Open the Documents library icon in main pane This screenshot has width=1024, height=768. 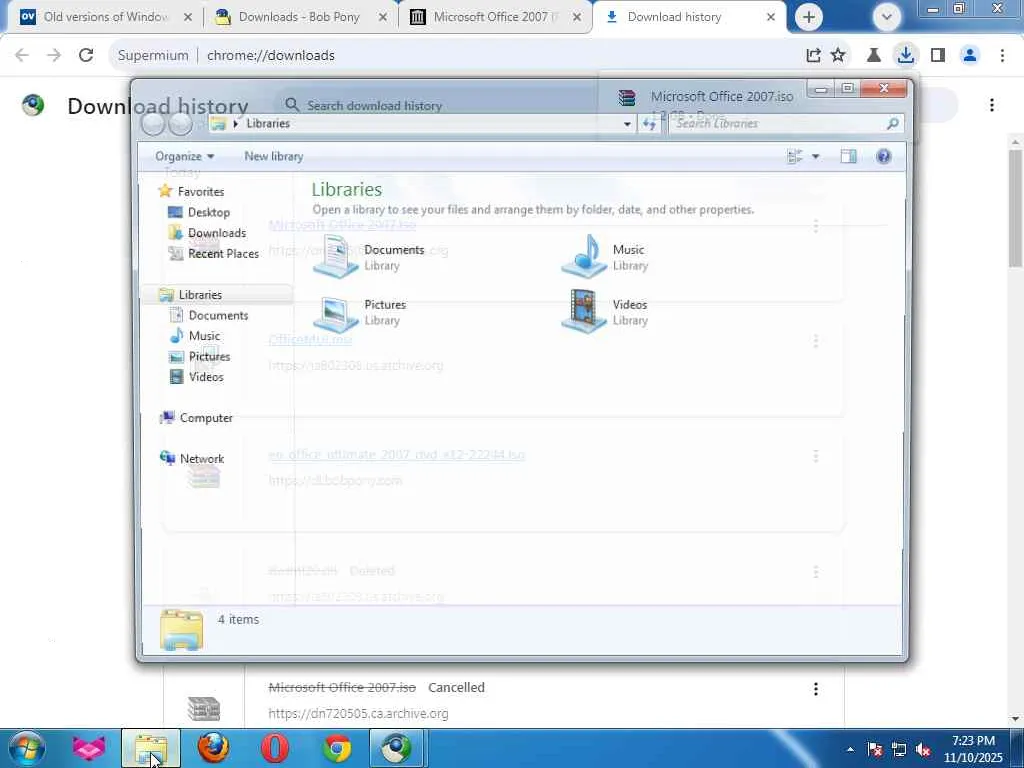(336, 257)
